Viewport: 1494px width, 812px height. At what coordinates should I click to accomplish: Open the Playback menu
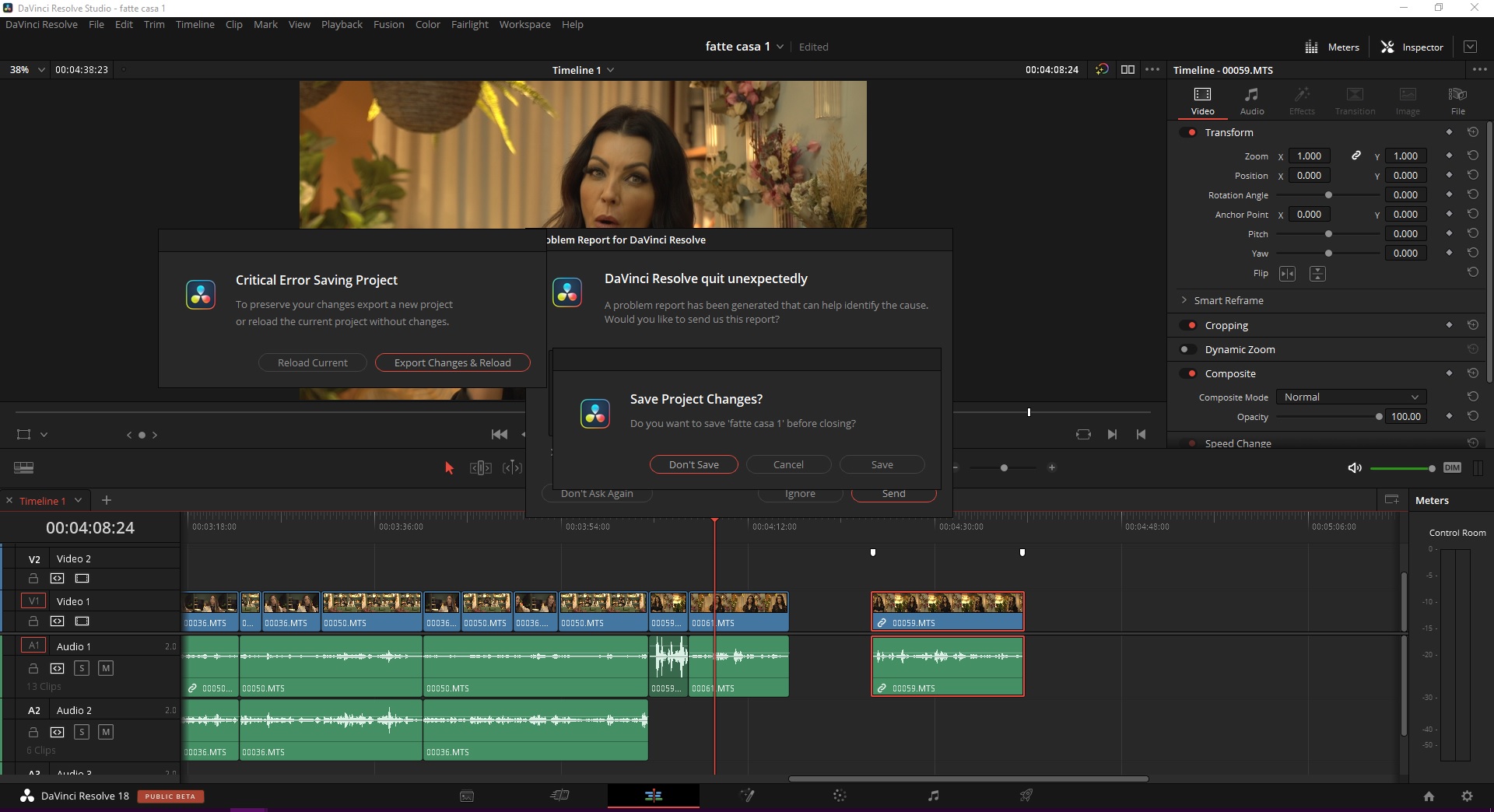342,24
